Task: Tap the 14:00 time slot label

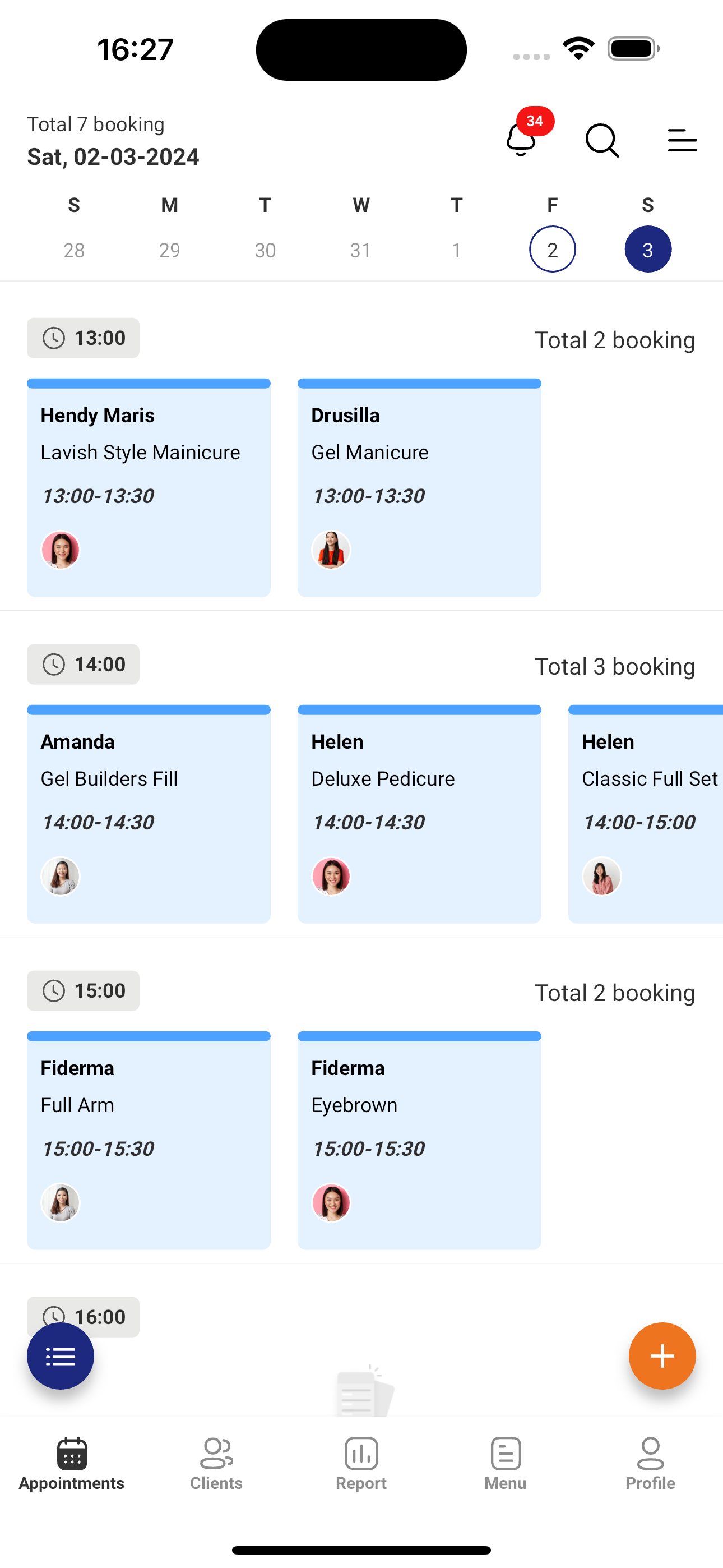Action: (x=84, y=664)
